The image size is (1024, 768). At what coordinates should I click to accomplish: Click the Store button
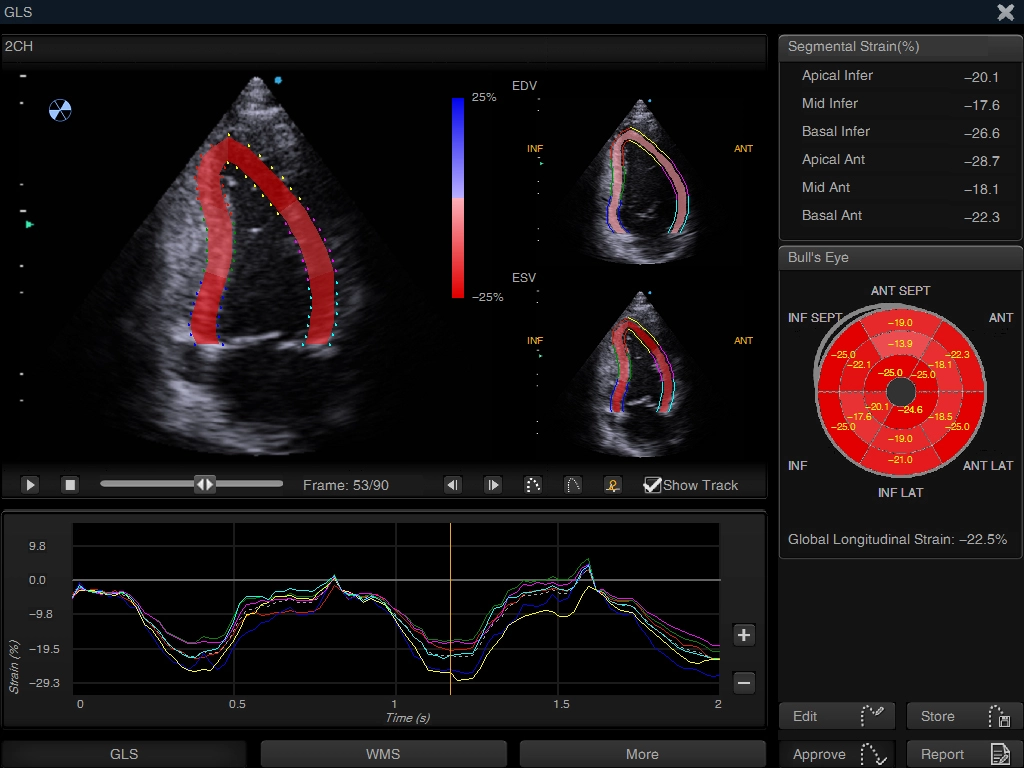tap(965, 716)
